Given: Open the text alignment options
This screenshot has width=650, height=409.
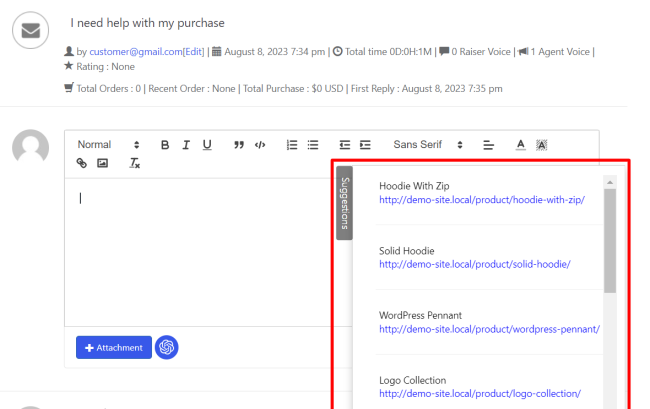Looking at the screenshot, I should tap(488, 145).
